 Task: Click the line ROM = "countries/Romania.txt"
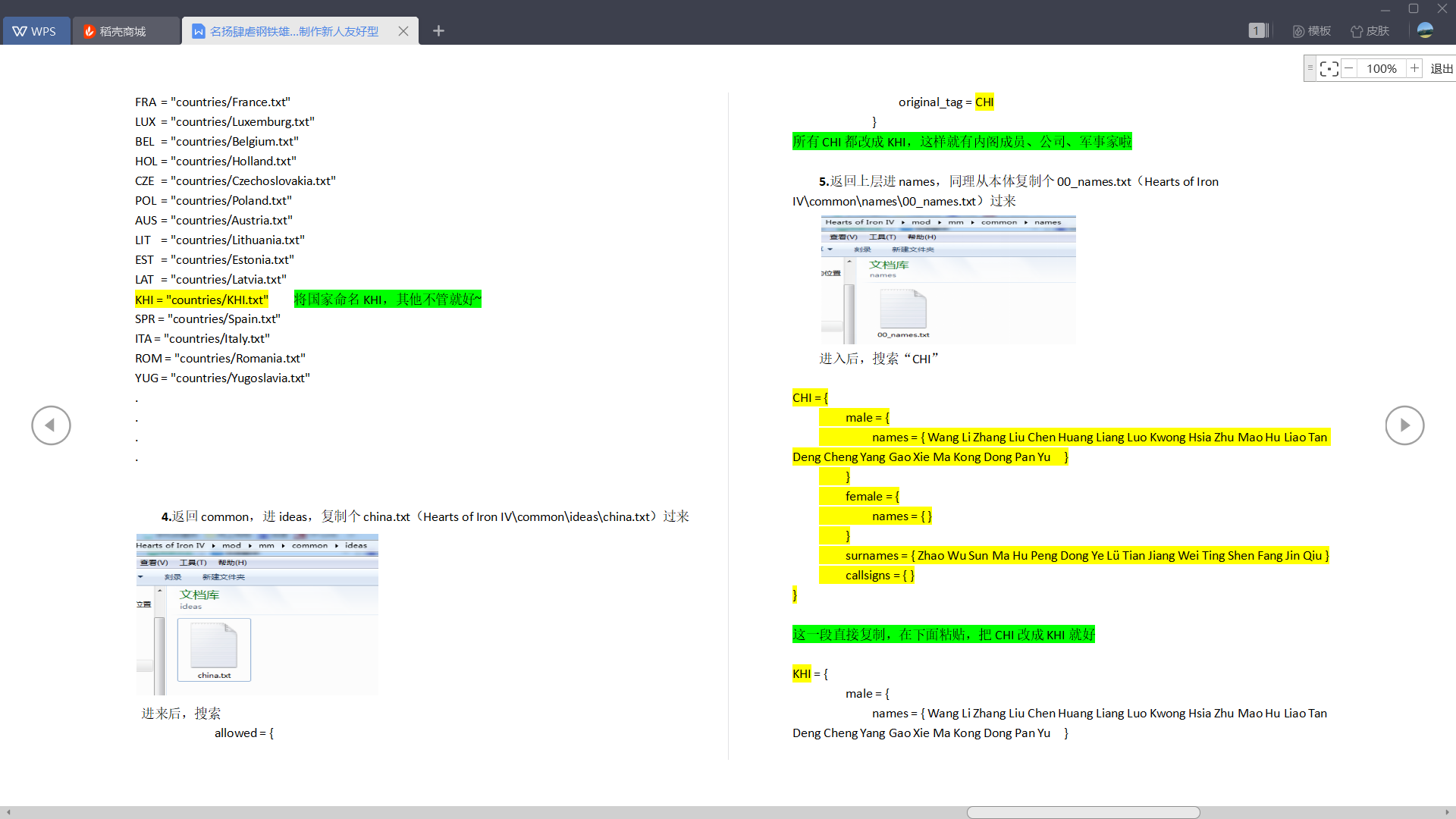click(220, 358)
